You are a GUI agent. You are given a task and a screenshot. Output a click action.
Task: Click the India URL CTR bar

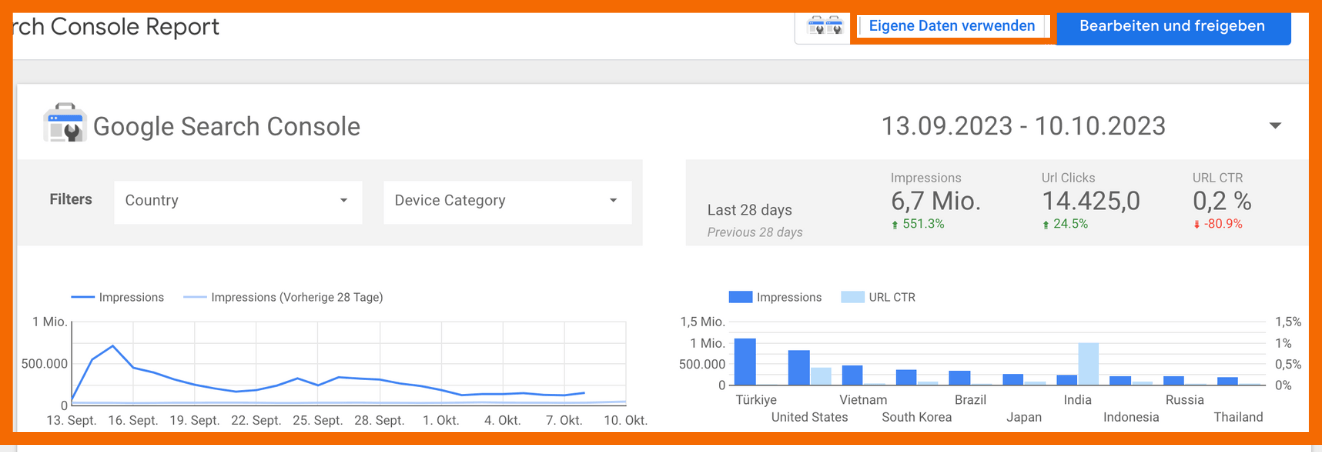[1089, 364]
